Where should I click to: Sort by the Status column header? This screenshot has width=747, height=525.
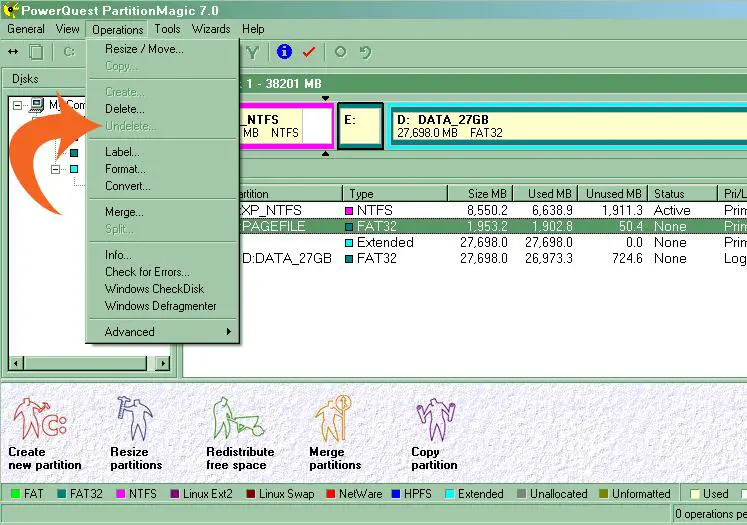click(x=683, y=193)
